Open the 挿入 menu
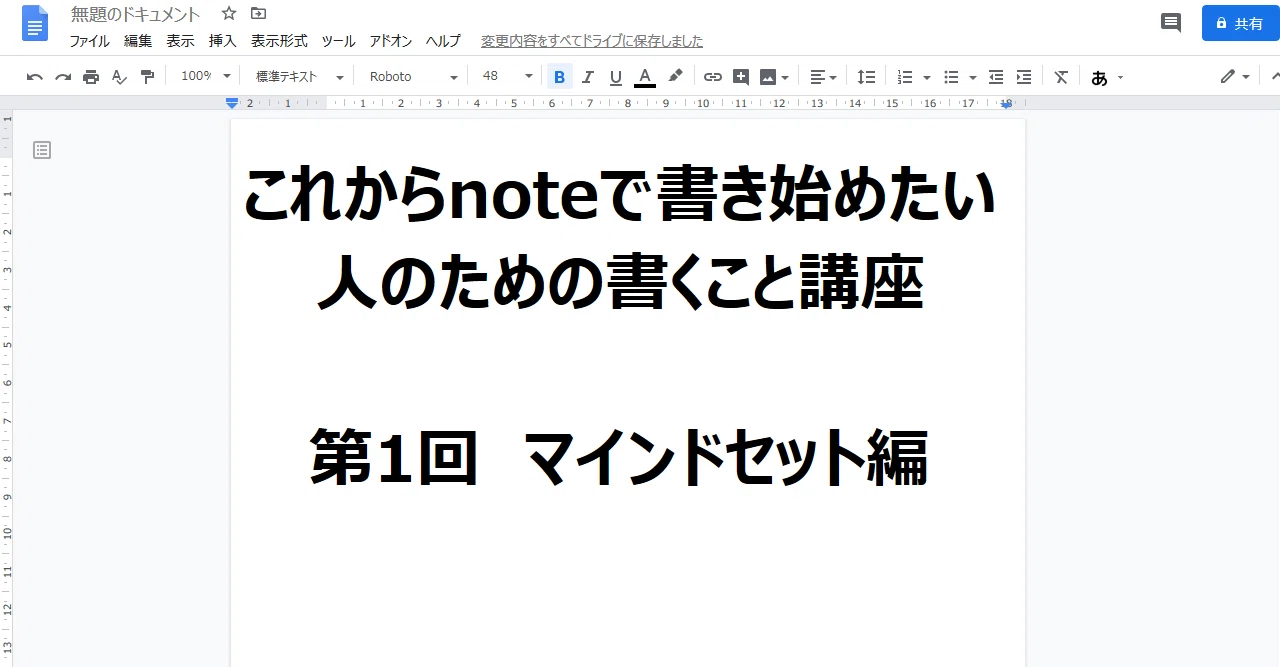Viewport: 1280px width, 667px height. click(222, 41)
